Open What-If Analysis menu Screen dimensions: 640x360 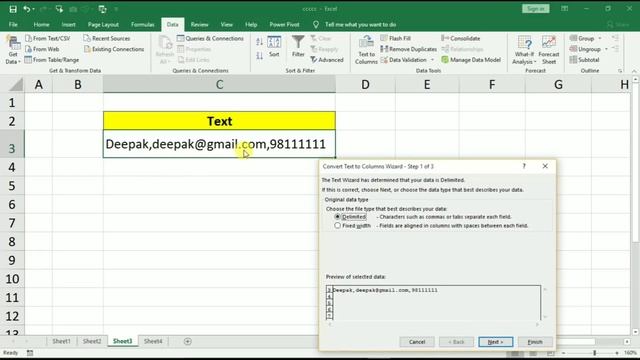(x=524, y=50)
